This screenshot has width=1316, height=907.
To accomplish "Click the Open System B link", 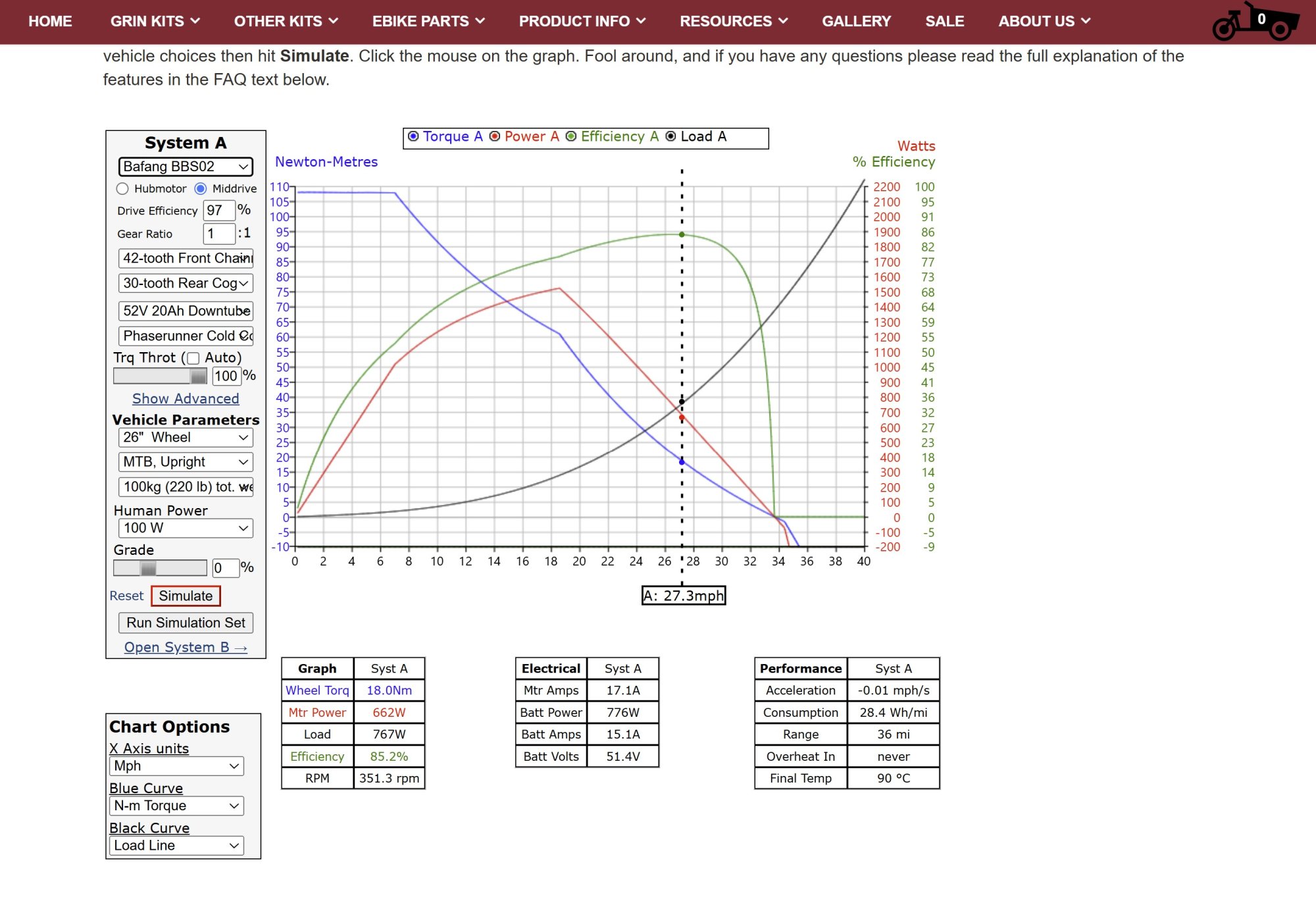I will click(186, 648).
